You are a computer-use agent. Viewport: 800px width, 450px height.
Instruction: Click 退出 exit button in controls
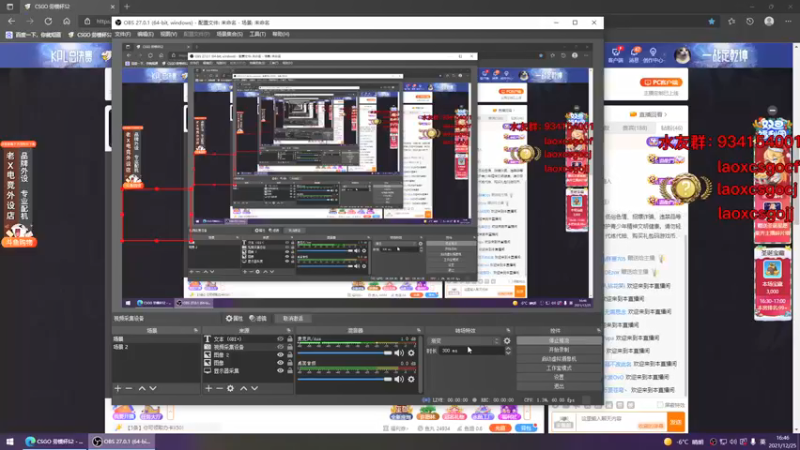tap(559, 386)
